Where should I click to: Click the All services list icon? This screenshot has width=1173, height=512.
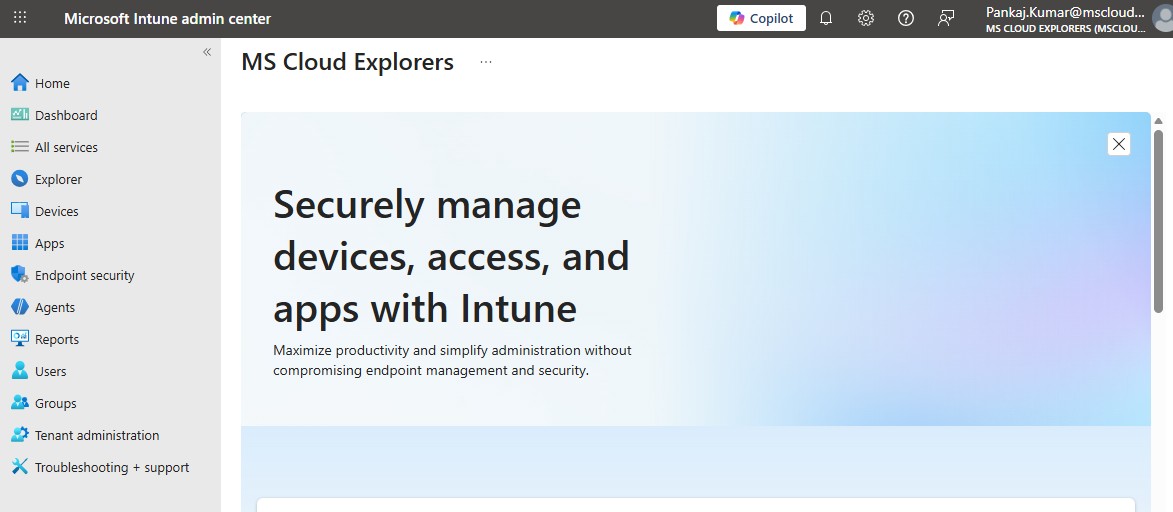click(19, 147)
